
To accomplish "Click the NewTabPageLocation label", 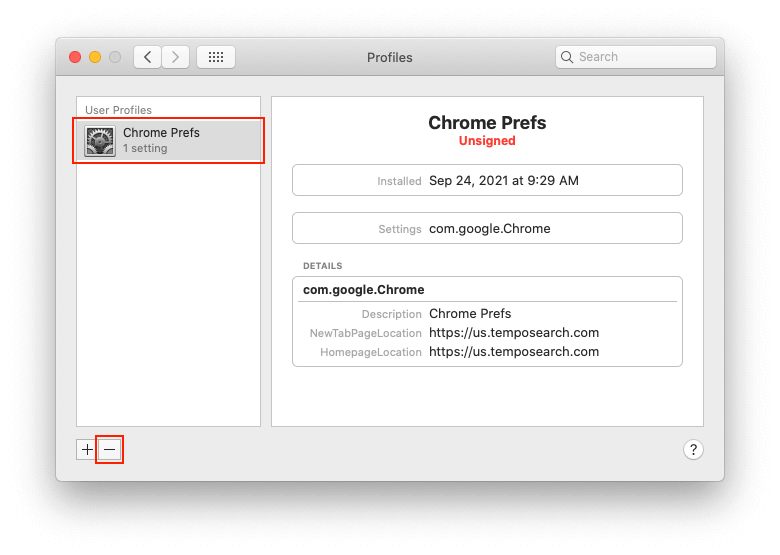I will coord(366,333).
